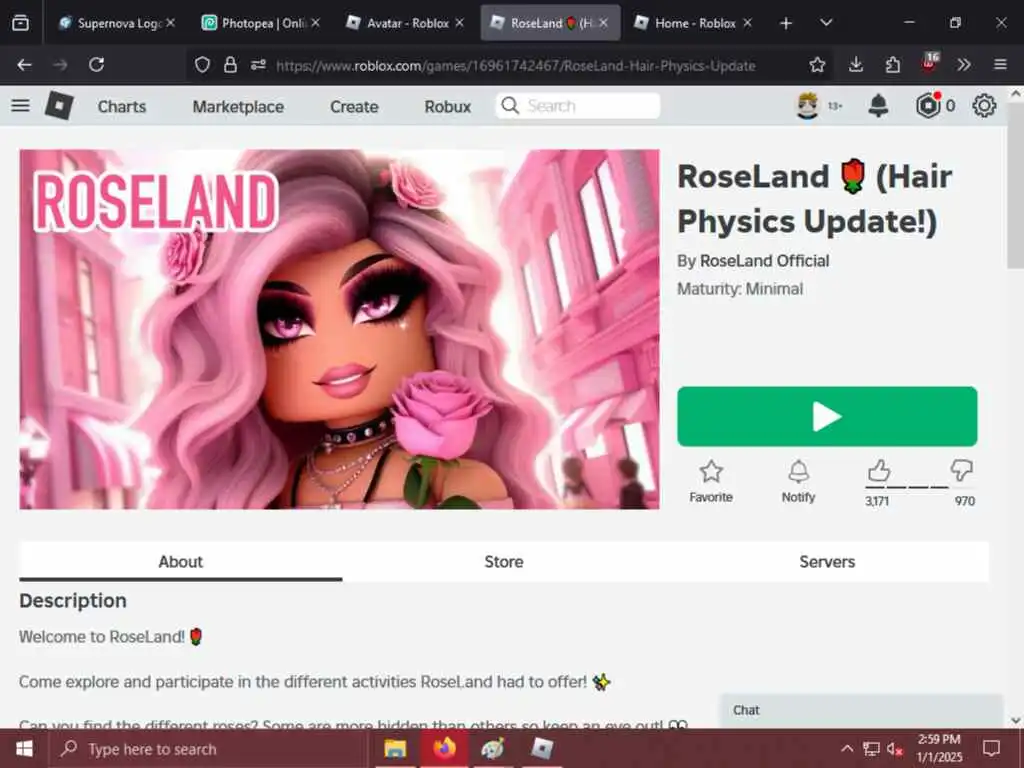Close the RoseLand browser tab
This screenshot has width=1024, height=768.
click(603, 23)
